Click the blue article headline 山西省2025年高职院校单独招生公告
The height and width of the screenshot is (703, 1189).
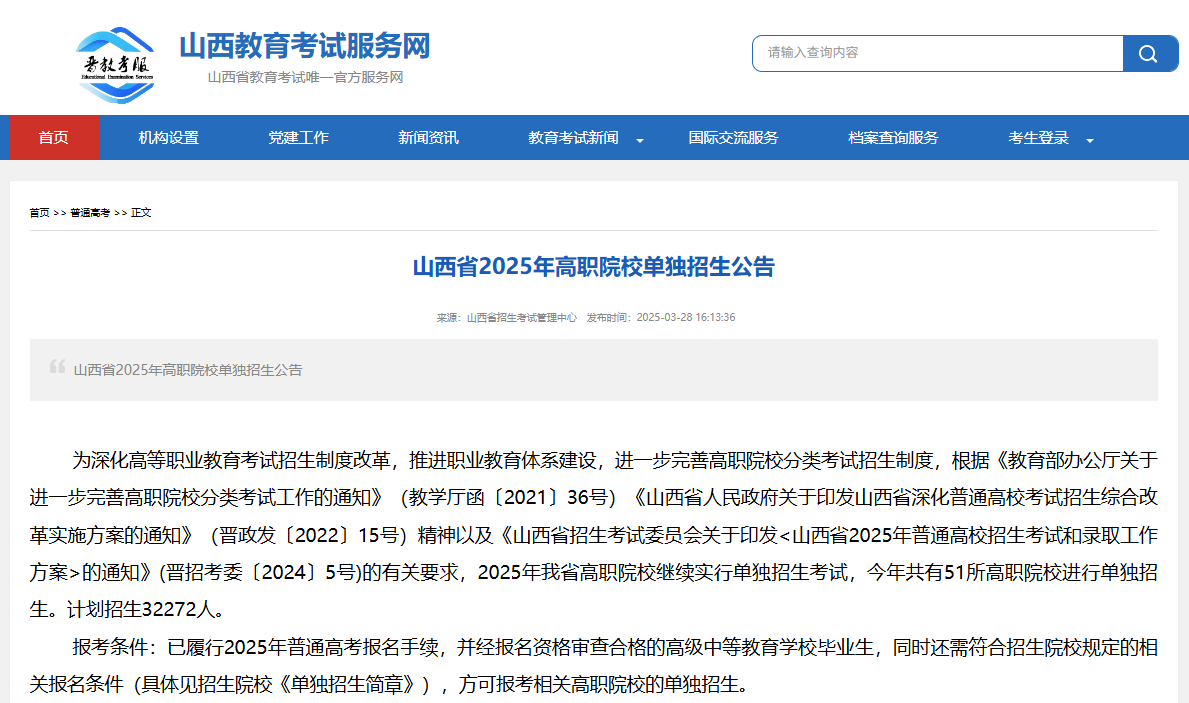pyautogui.click(x=593, y=267)
